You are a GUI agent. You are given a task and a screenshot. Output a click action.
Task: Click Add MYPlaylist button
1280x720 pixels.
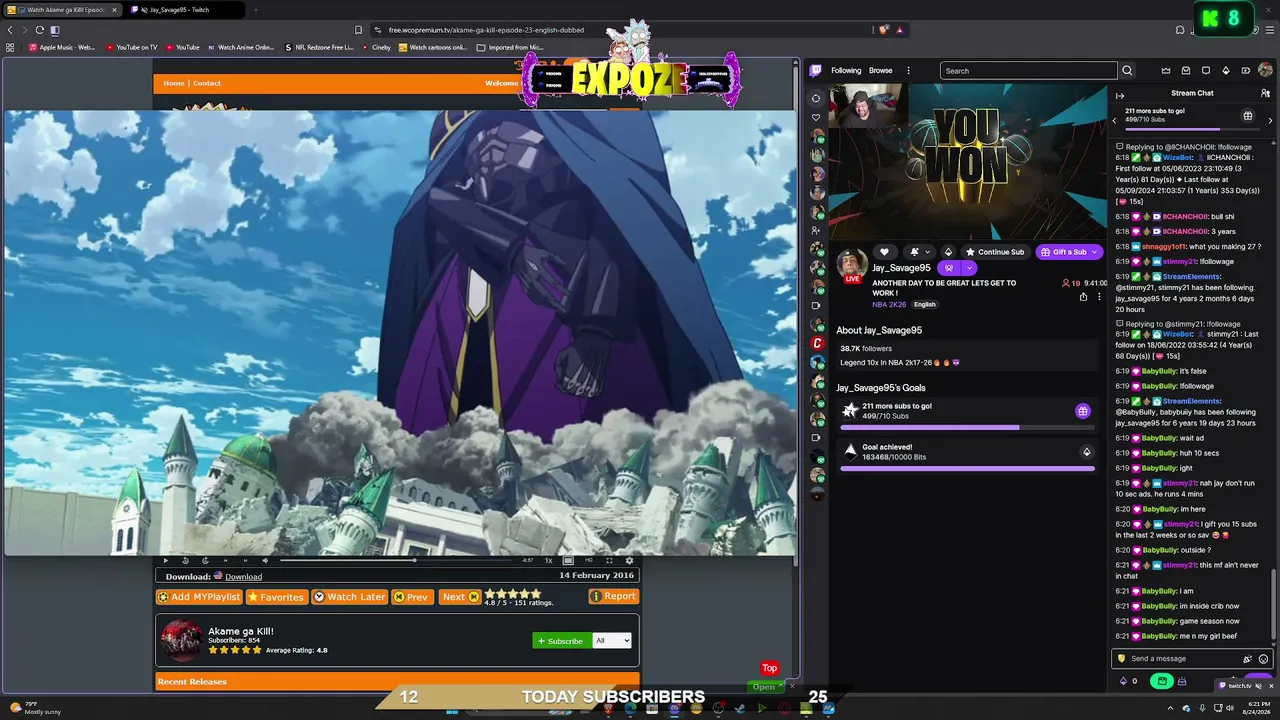199,597
